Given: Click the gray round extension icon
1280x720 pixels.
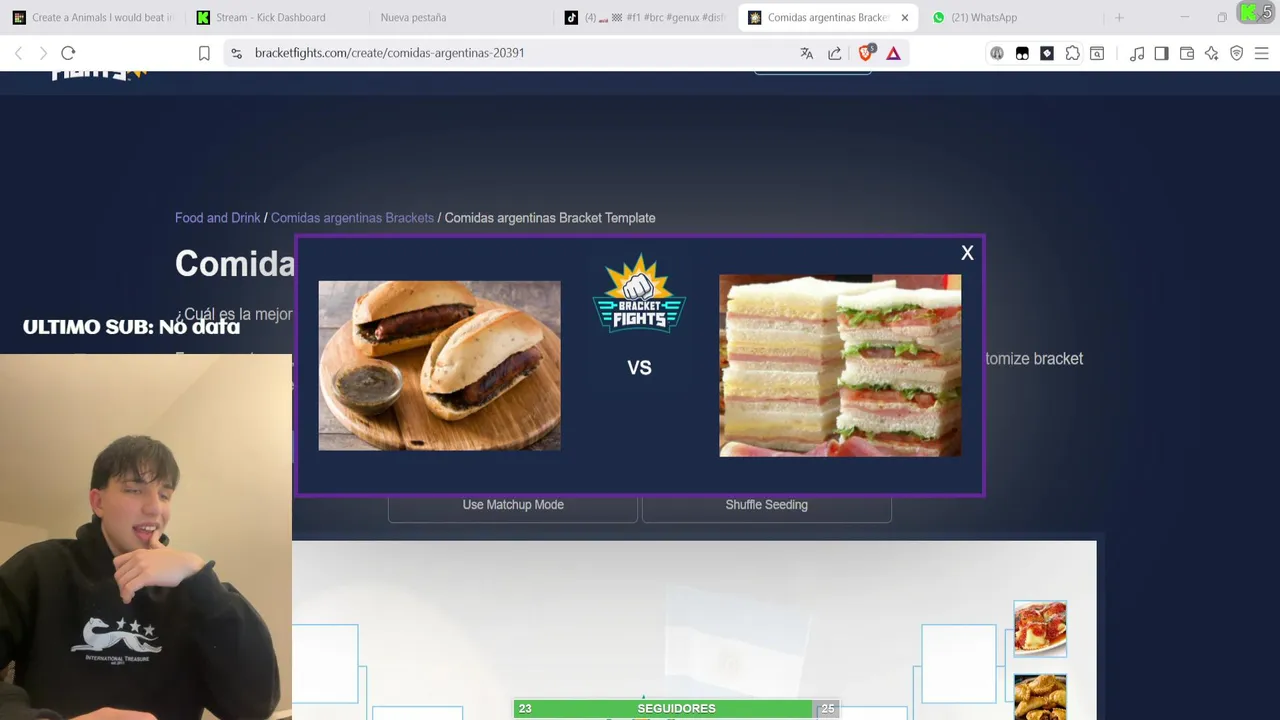Looking at the screenshot, I should click(x=997, y=53).
